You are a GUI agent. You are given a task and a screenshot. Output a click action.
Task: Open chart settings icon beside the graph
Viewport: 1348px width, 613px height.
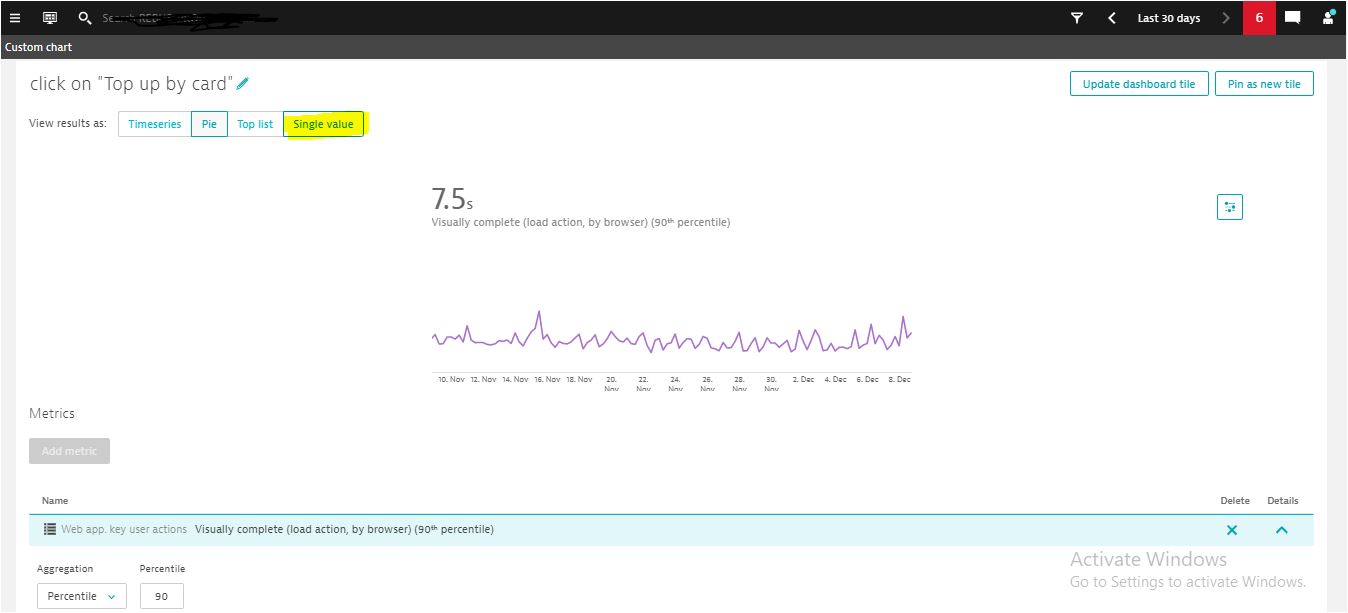(x=1229, y=207)
